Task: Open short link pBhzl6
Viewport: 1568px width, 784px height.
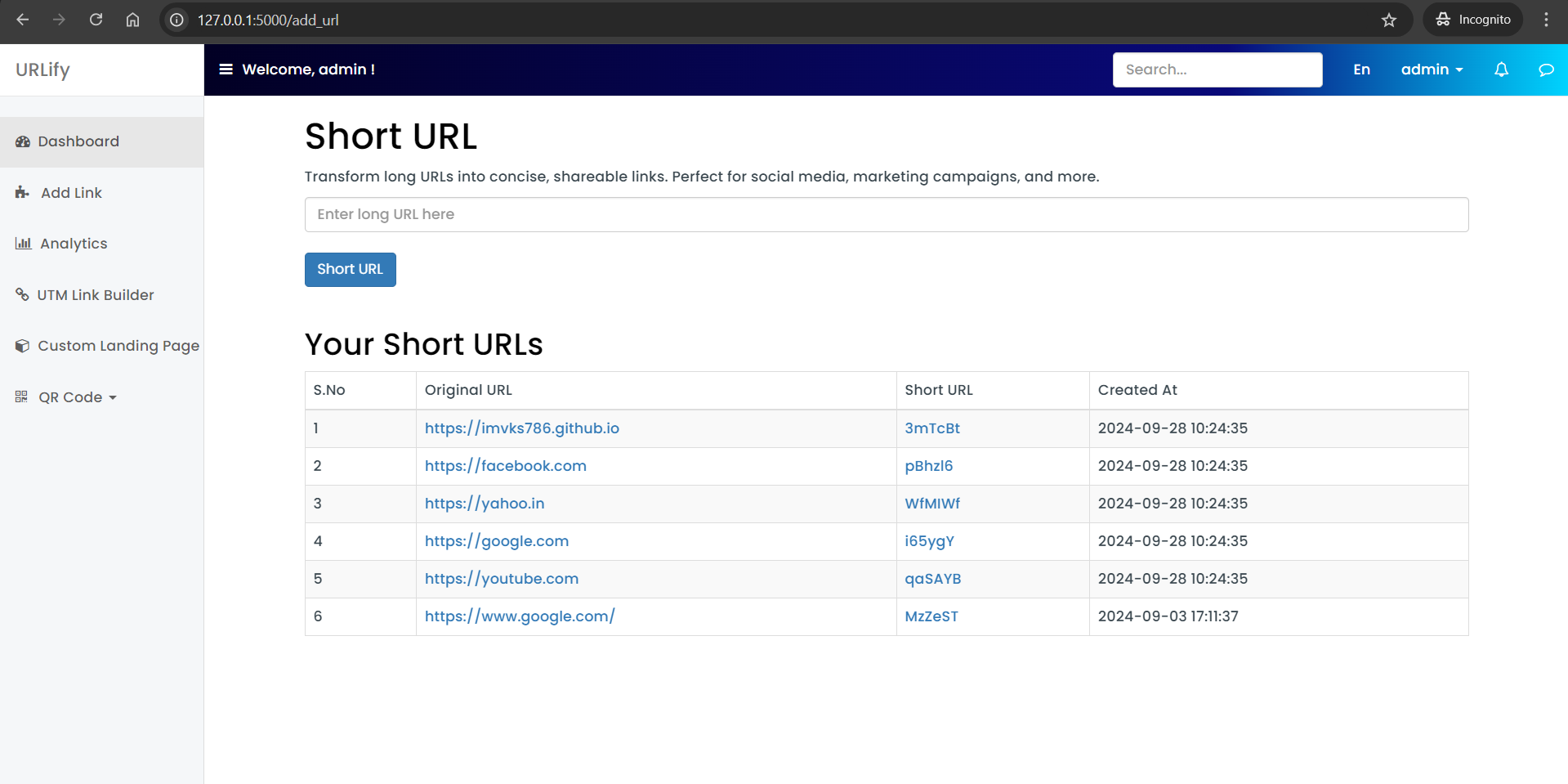Action: [929, 466]
